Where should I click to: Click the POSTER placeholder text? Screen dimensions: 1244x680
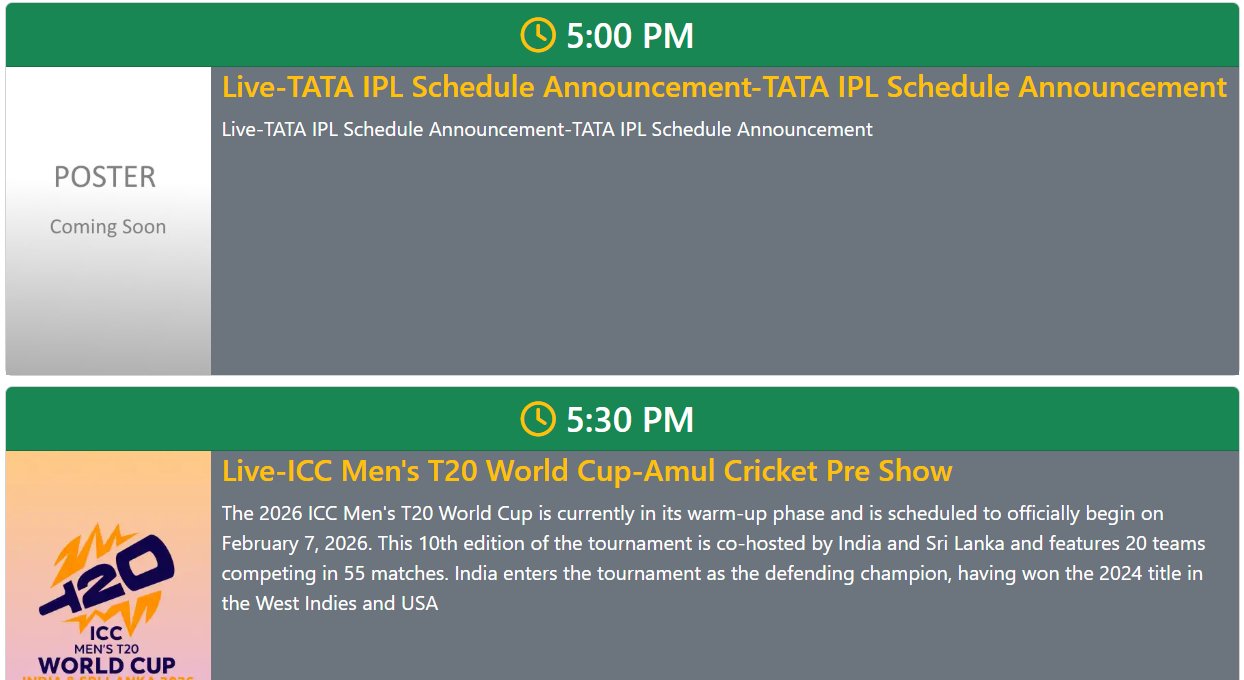click(x=105, y=177)
